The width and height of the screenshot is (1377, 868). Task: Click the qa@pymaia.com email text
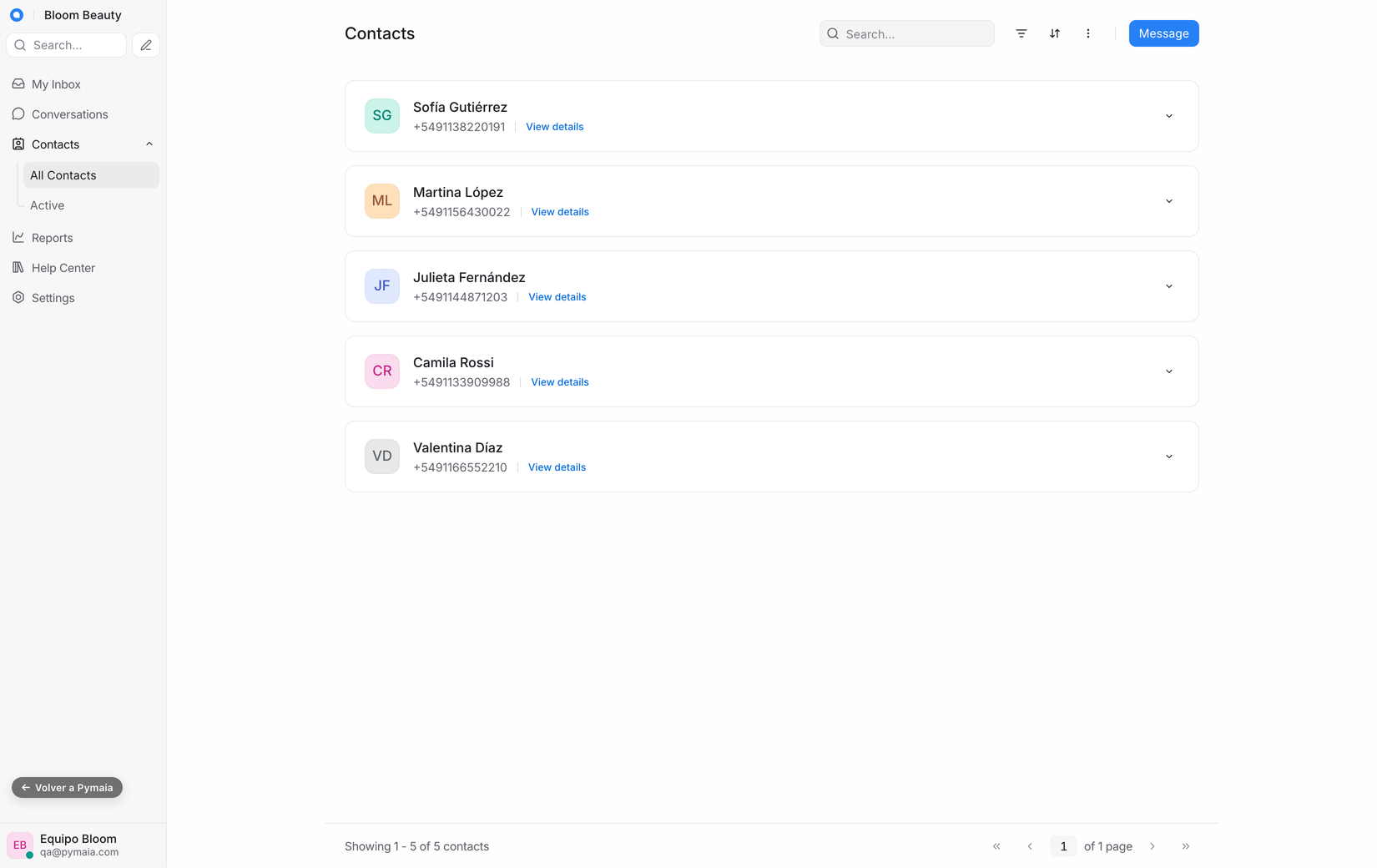pyautogui.click(x=79, y=852)
